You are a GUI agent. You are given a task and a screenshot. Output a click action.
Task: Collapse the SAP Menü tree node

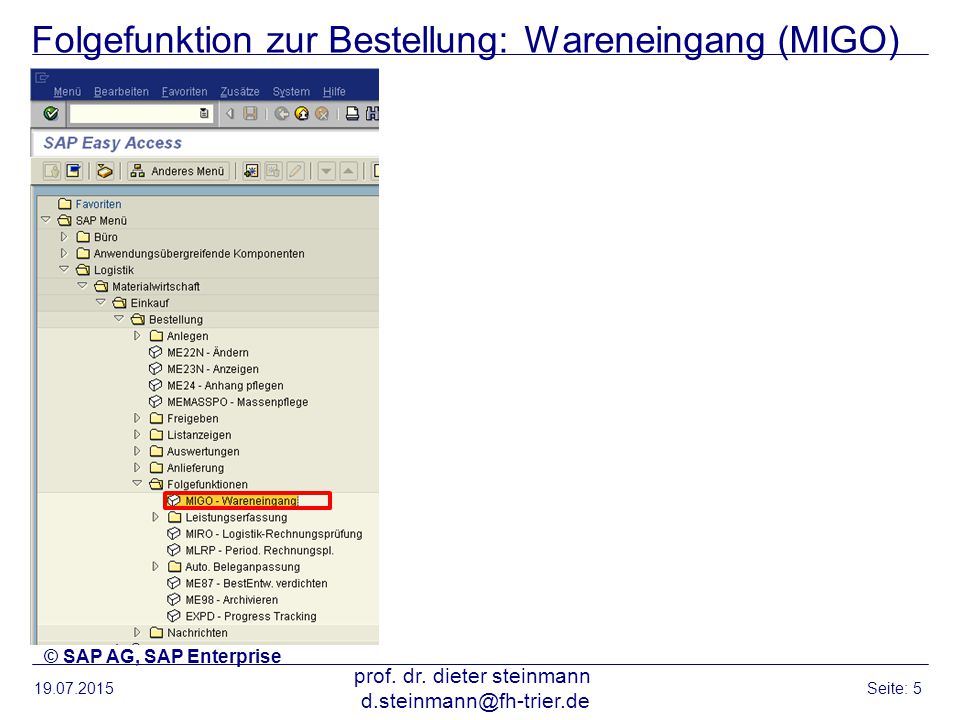click(x=46, y=219)
